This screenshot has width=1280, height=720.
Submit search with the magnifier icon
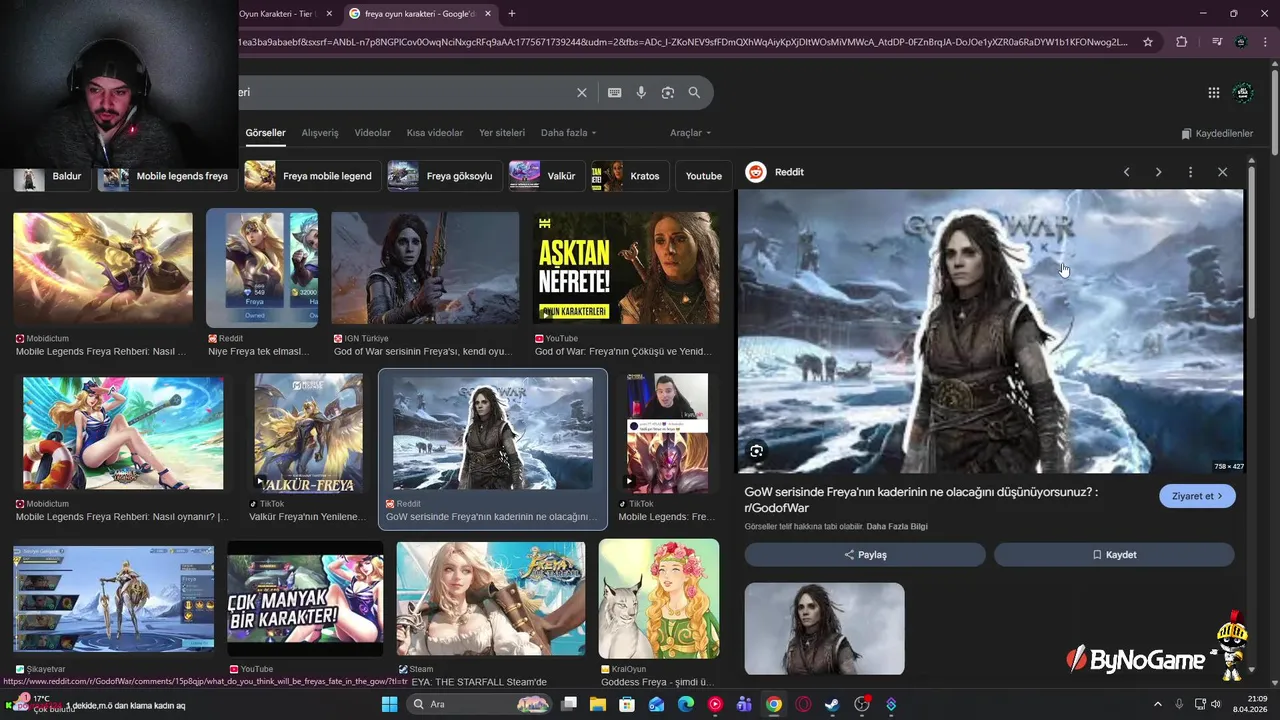pyautogui.click(x=694, y=92)
